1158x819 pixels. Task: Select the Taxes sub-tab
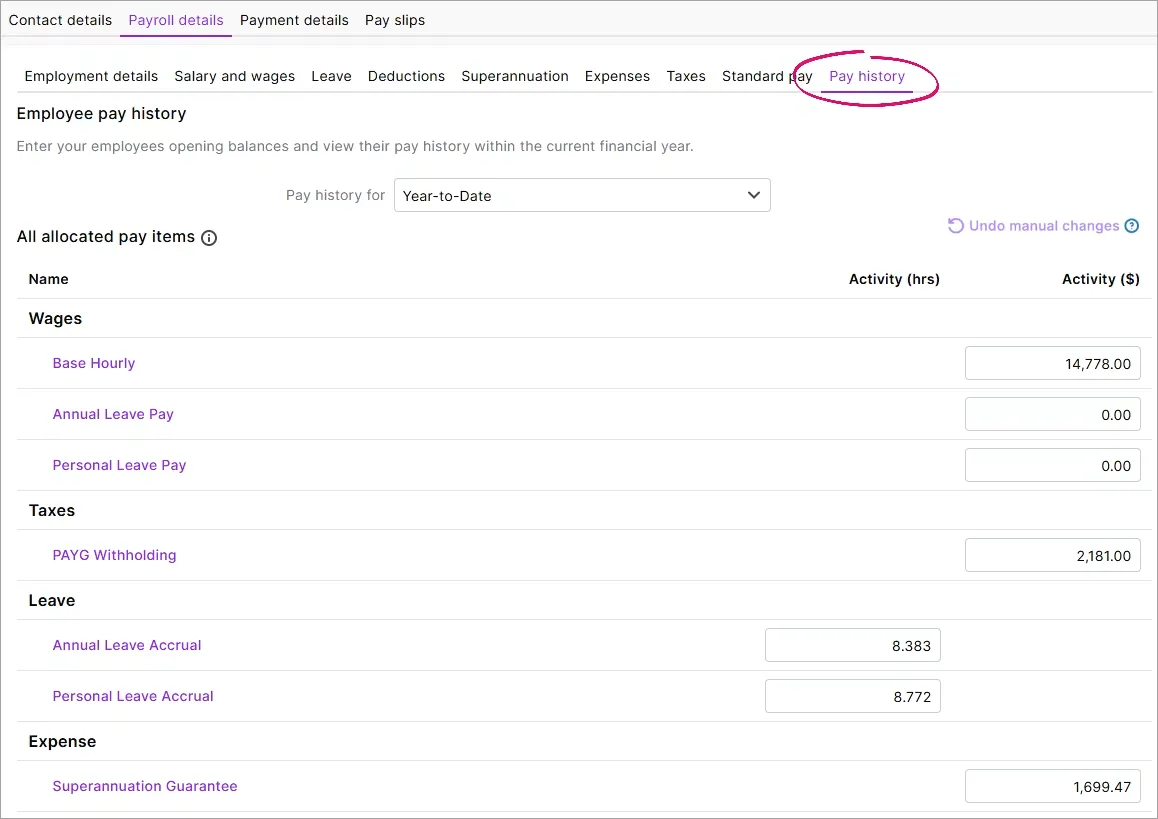685,76
